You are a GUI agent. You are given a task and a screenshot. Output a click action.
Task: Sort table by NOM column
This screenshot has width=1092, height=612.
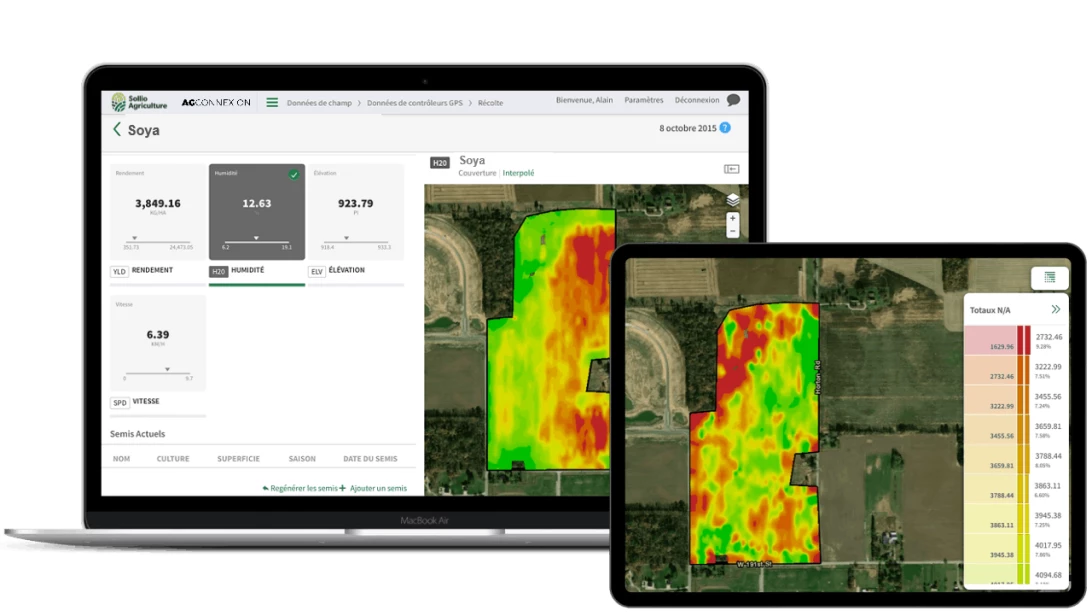(121, 459)
